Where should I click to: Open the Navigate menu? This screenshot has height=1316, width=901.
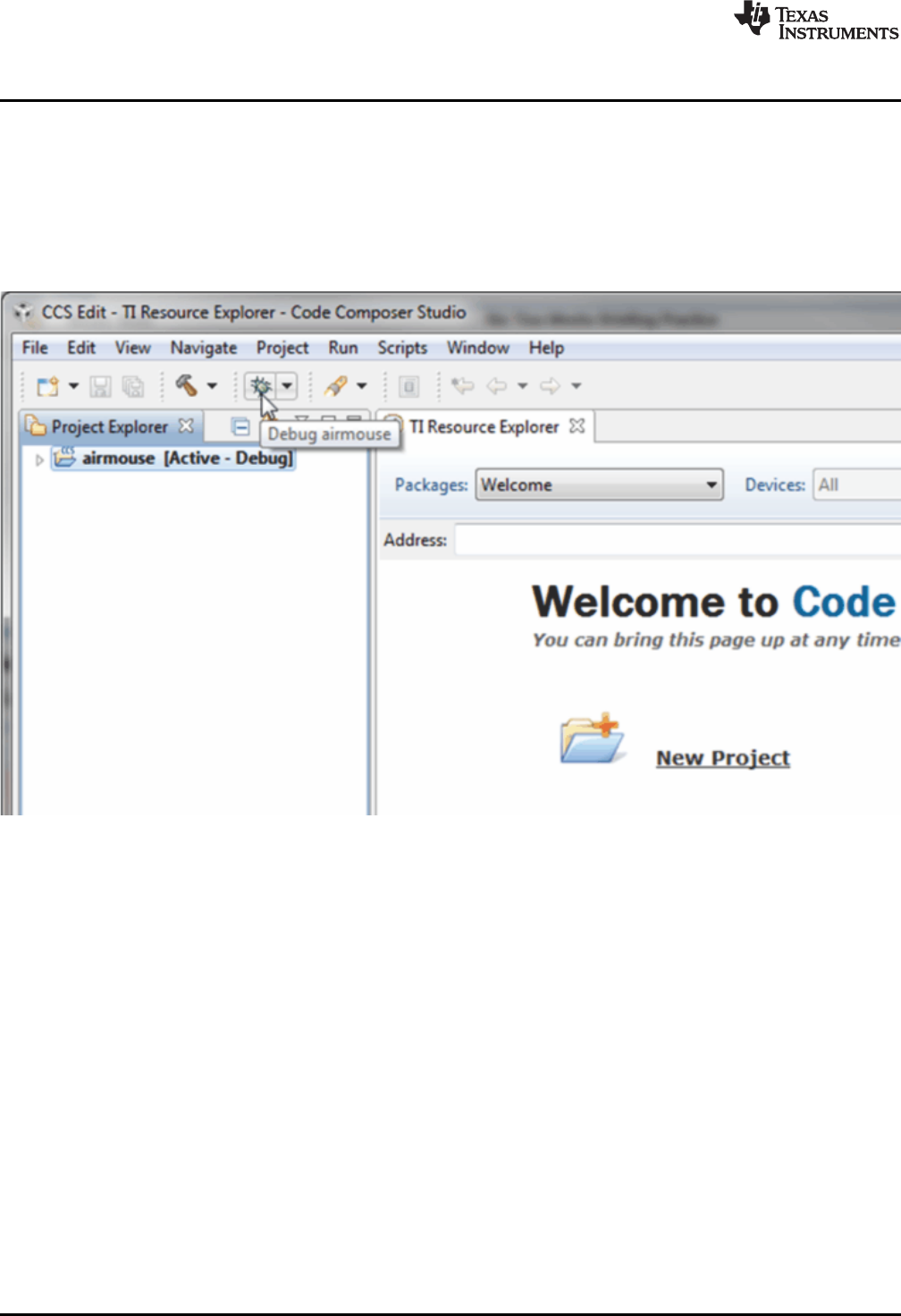click(x=204, y=348)
